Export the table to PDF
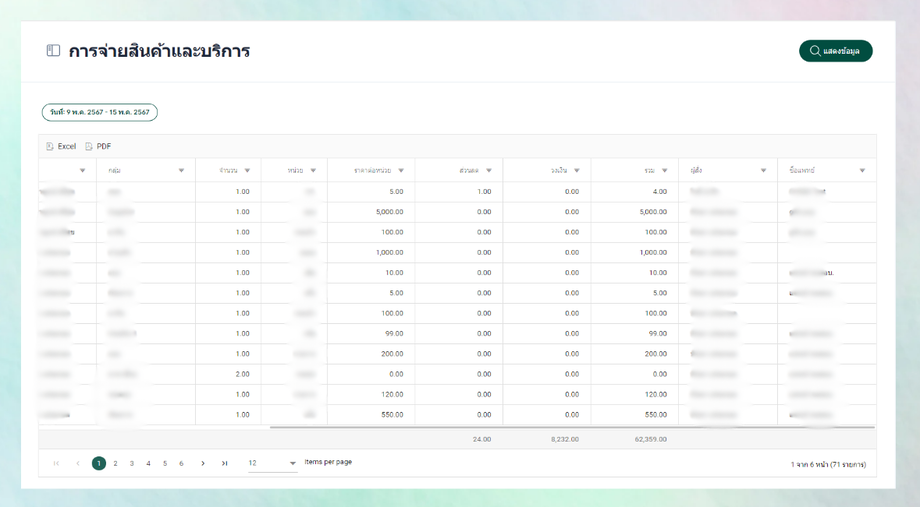Viewport: 920px width, 507px height. (98, 146)
